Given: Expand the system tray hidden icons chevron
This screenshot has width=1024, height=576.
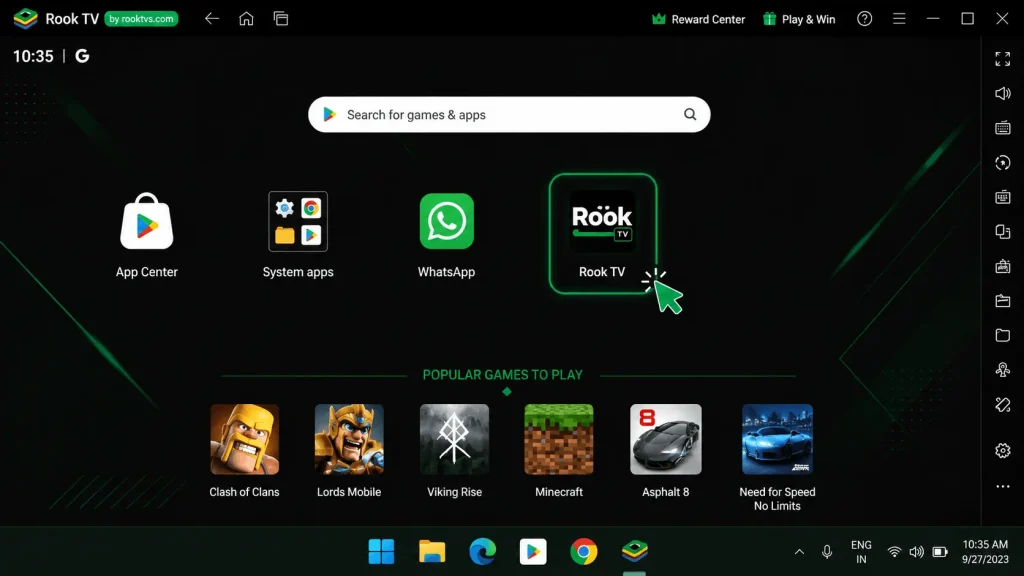Looking at the screenshot, I should [x=799, y=552].
